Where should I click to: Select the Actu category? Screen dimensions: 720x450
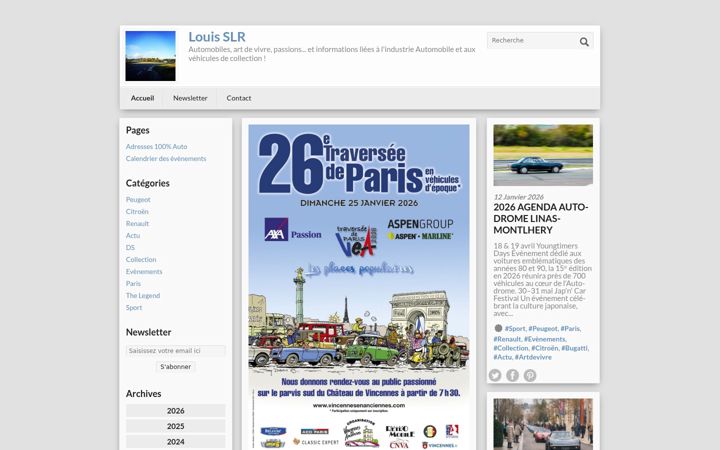point(133,236)
